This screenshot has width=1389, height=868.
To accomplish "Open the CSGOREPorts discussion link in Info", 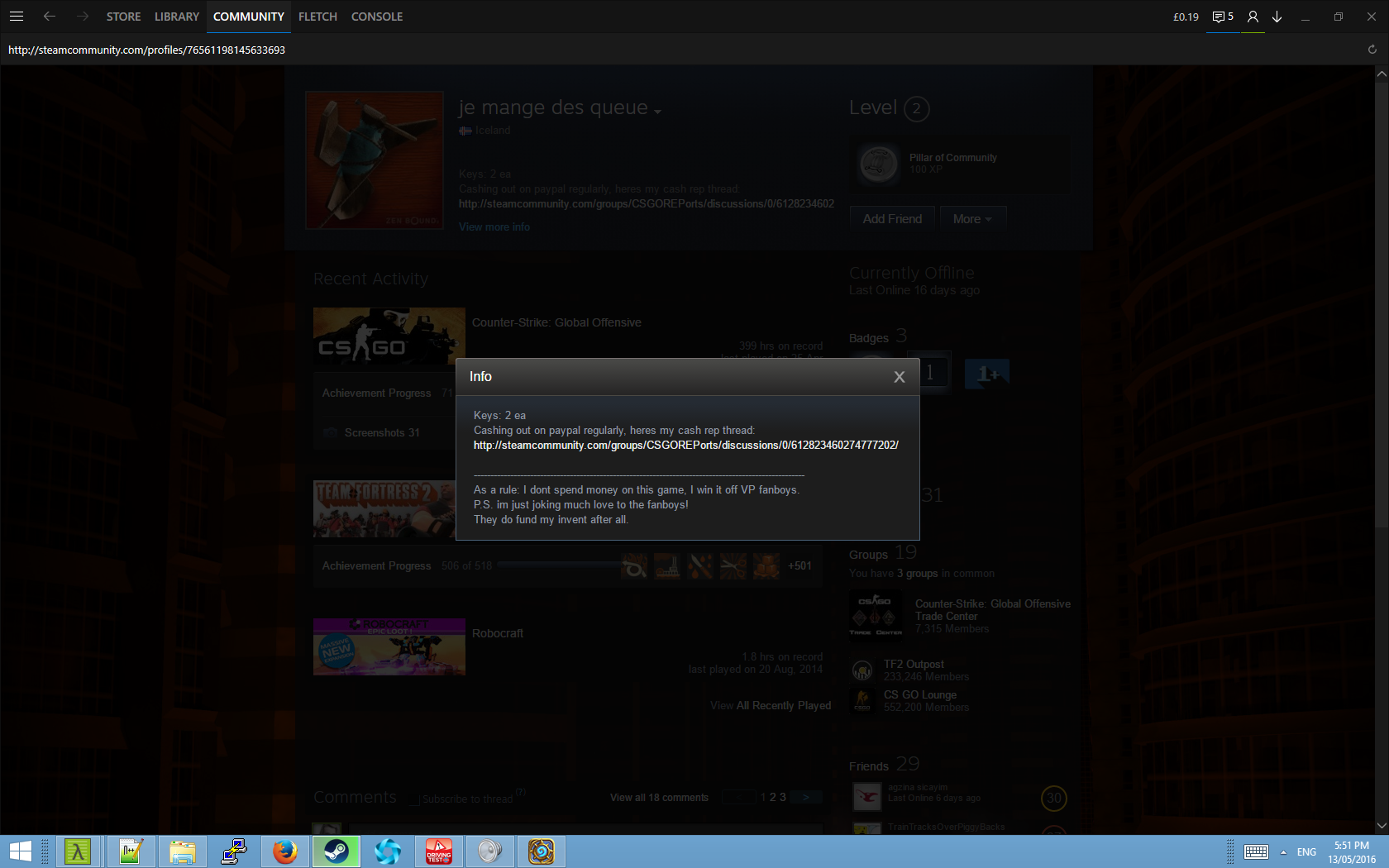I will 685,446.
